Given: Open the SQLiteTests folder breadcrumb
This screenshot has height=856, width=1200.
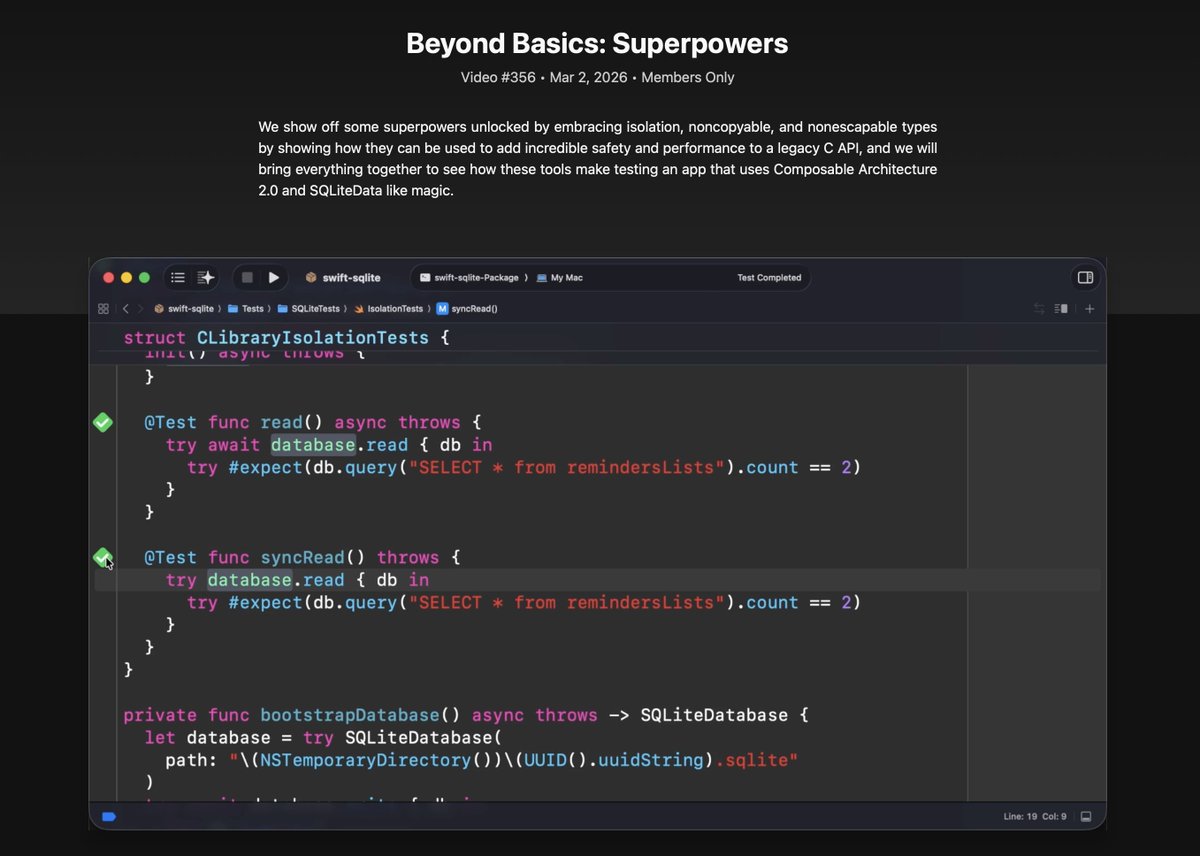Looking at the screenshot, I should tap(309, 309).
